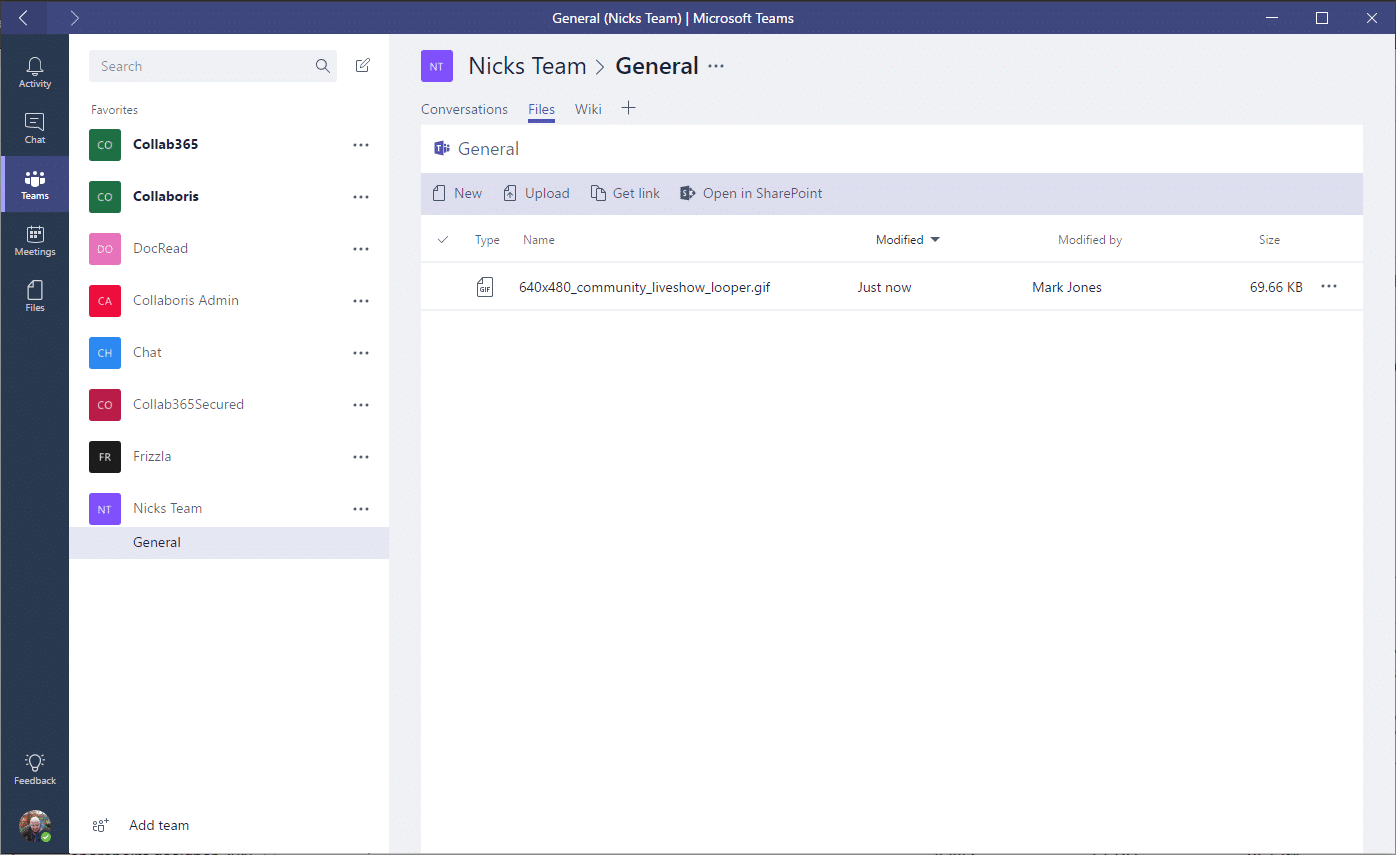Open more options for Collab365 team
1396x855 pixels.
tap(361, 145)
